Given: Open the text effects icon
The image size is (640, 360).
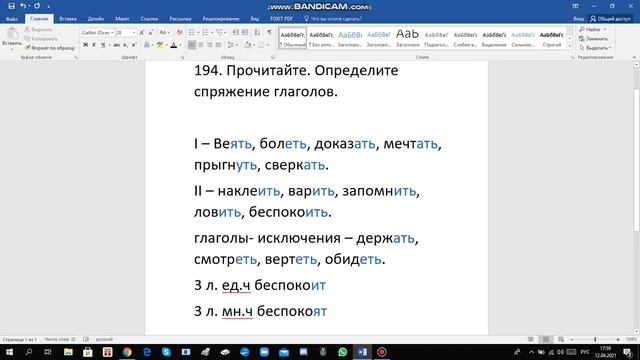Looking at the screenshot, I should pyautogui.click(x=147, y=45).
